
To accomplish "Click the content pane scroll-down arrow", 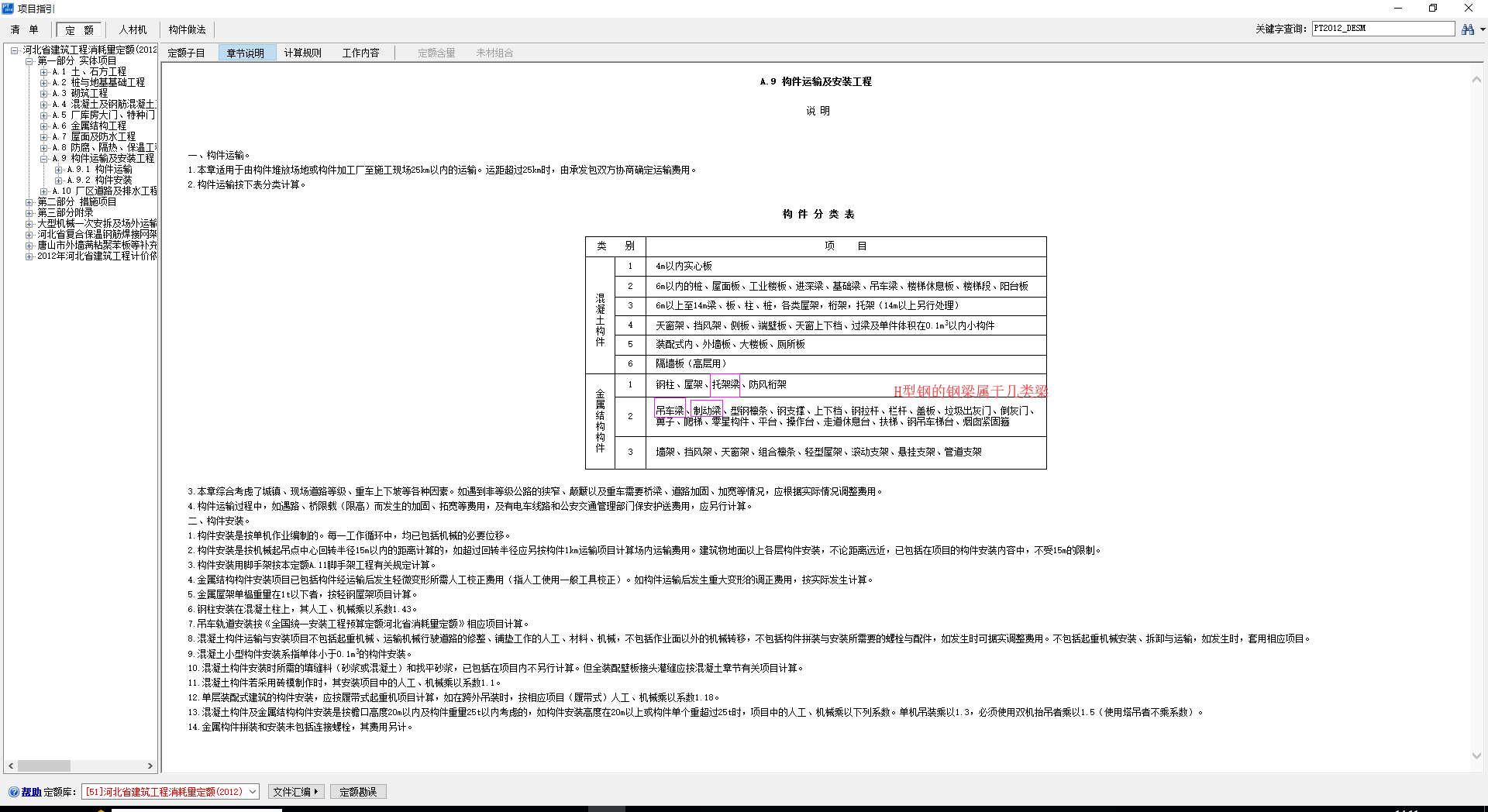I will point(1476,755).
